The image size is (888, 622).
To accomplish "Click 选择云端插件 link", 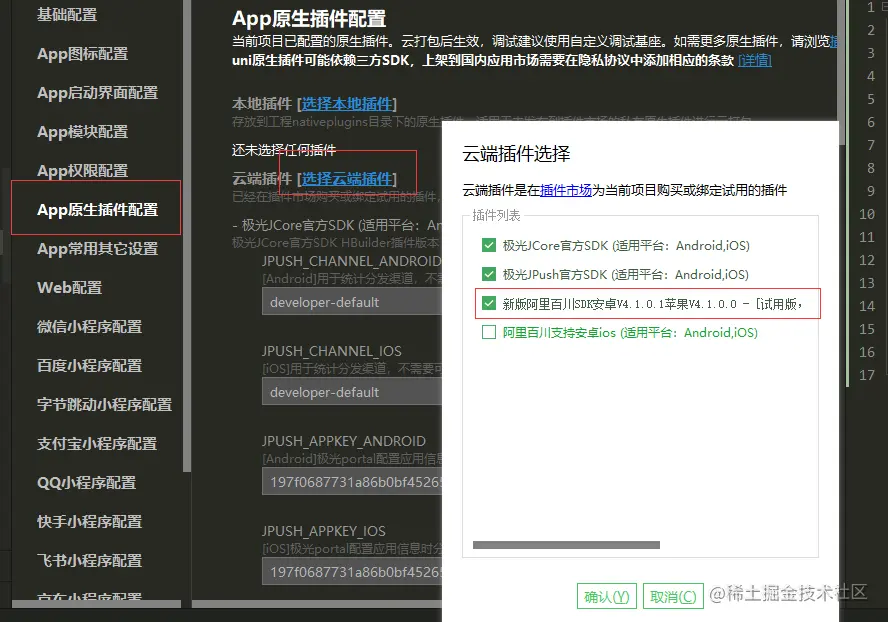I will point(347,179).
